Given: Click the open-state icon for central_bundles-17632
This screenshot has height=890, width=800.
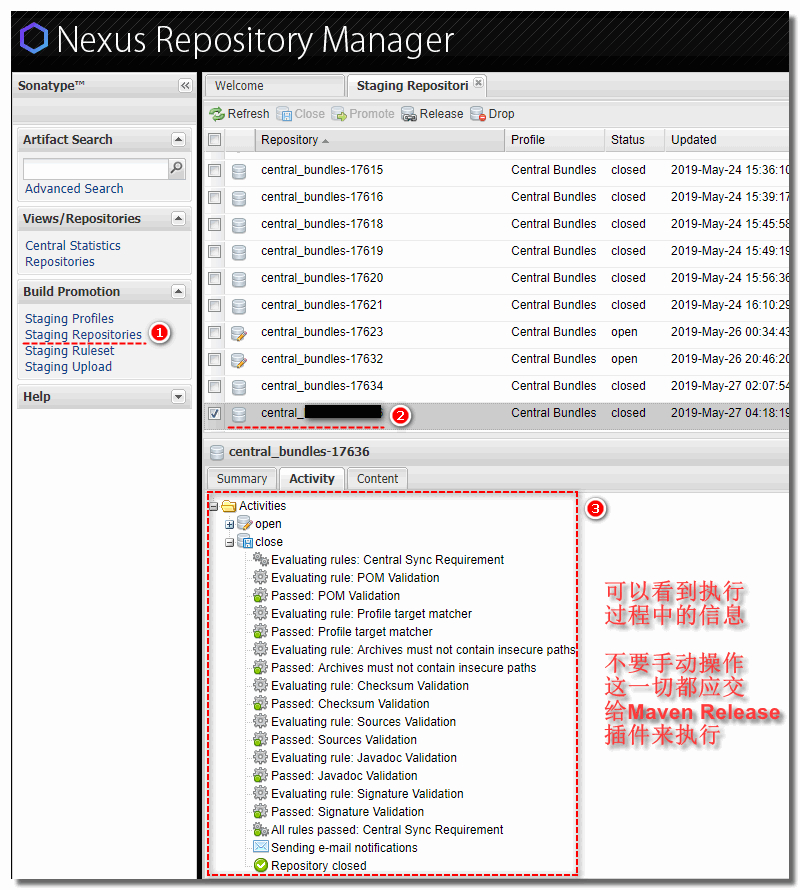Looking at the screenshot, I should coord(239,360).
